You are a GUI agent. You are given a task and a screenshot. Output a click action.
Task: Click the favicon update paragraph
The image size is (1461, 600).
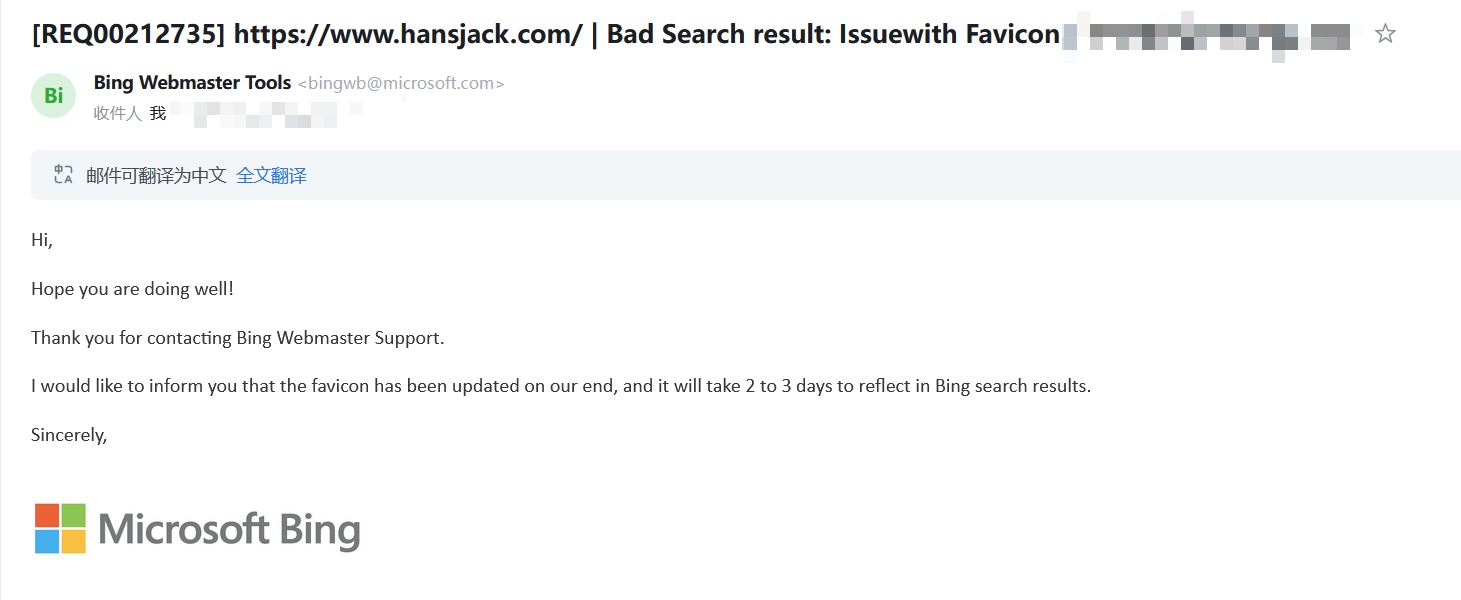click(x=560, y=386)
